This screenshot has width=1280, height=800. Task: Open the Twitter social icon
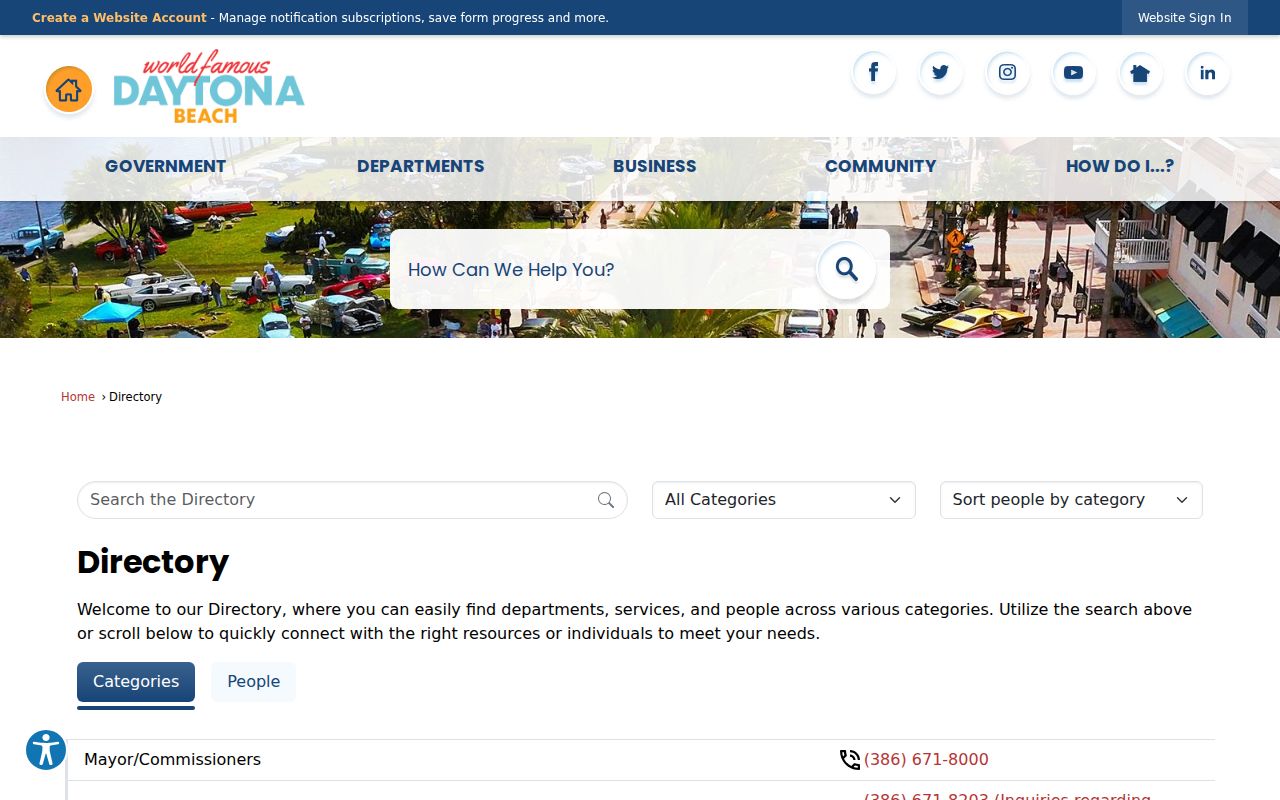(940, 73)
